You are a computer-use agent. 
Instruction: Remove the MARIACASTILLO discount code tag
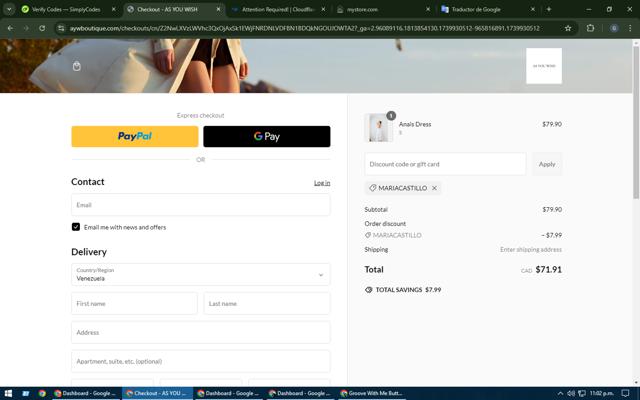coord(434,188)
